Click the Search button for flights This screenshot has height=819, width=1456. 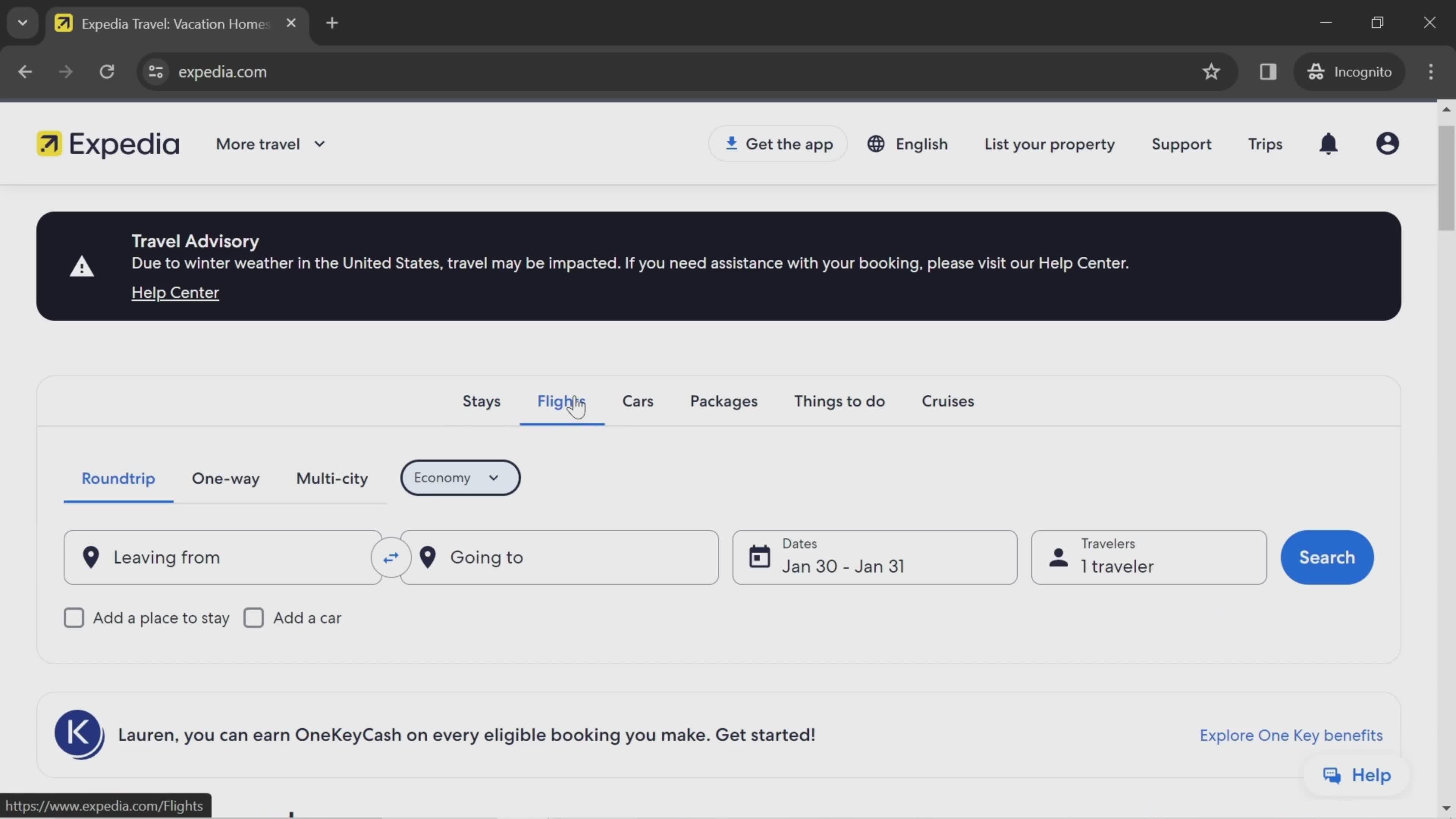point(1328,557)
